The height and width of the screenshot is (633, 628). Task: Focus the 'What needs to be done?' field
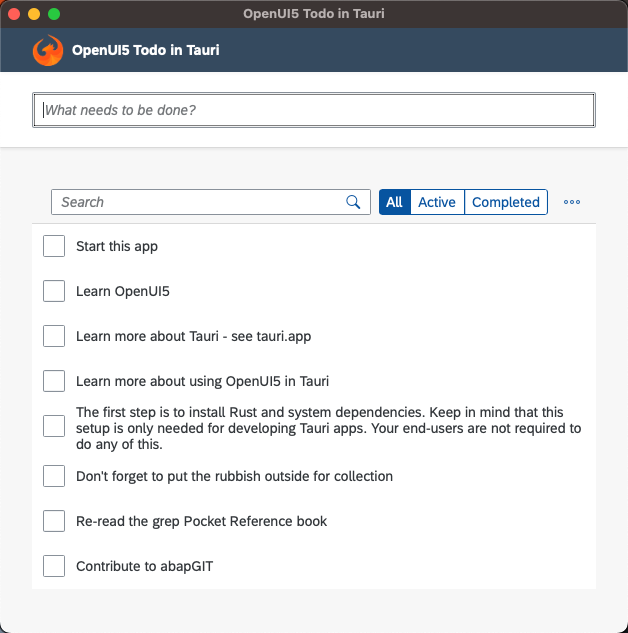(314, 110)
